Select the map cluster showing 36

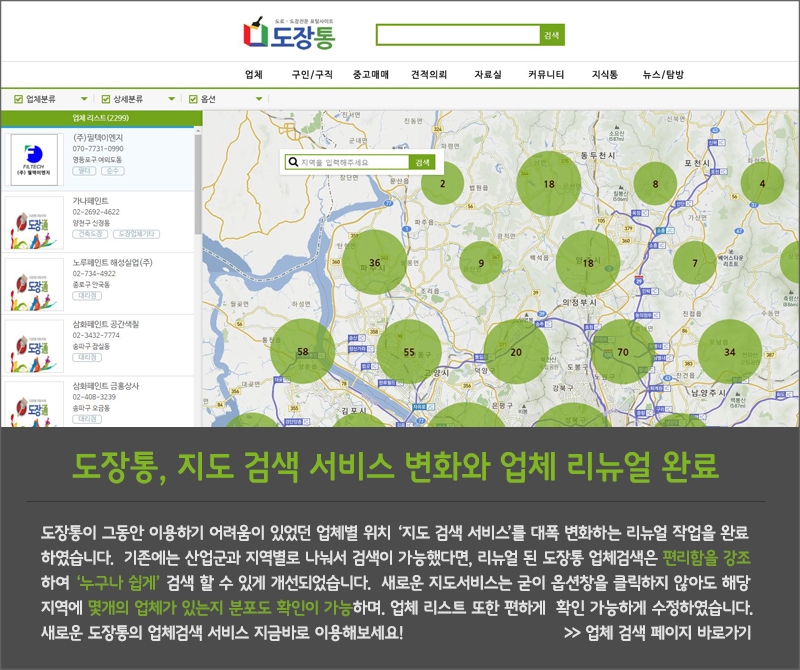(374, 262)
